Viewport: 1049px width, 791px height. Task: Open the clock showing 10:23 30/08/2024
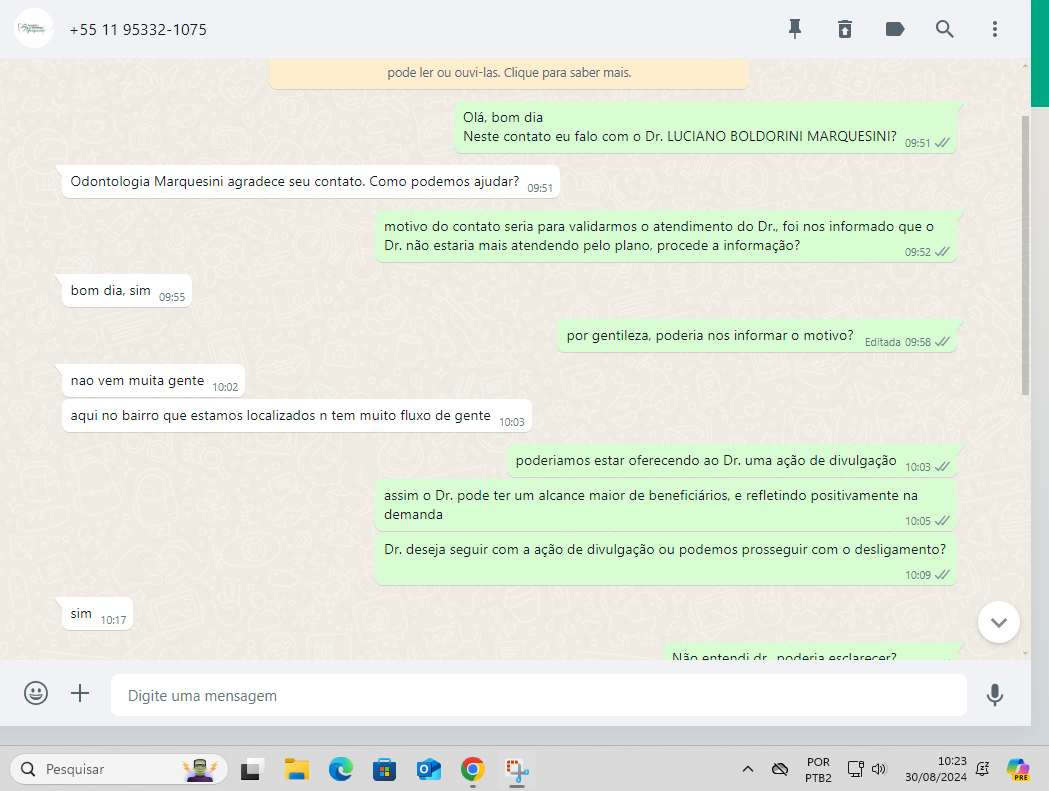click(x=935, y=769)
